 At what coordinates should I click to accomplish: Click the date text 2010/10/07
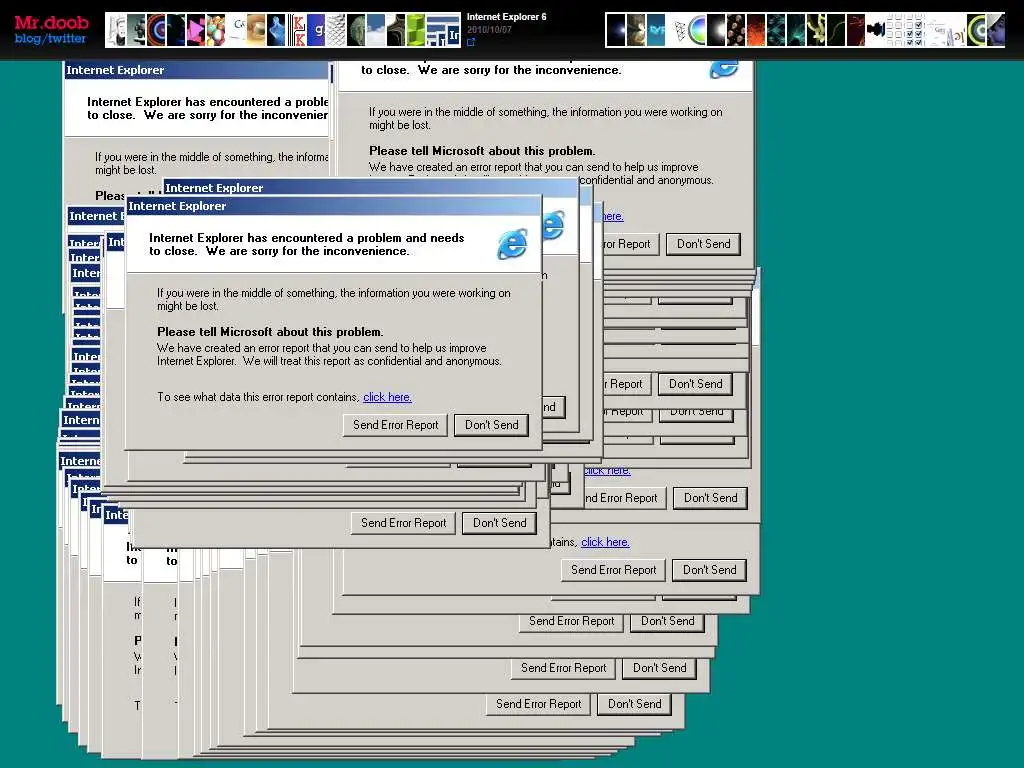489,29
